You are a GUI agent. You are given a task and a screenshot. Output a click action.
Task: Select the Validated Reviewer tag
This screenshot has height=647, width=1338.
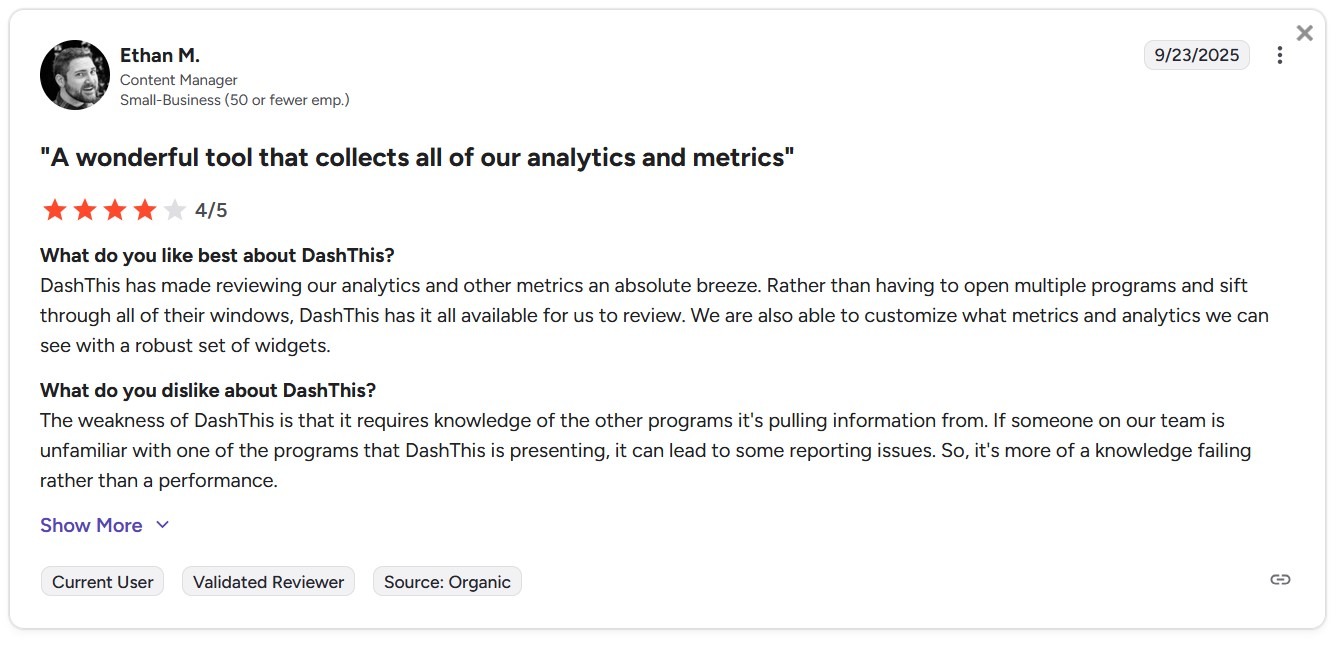(x=268, y=582)
